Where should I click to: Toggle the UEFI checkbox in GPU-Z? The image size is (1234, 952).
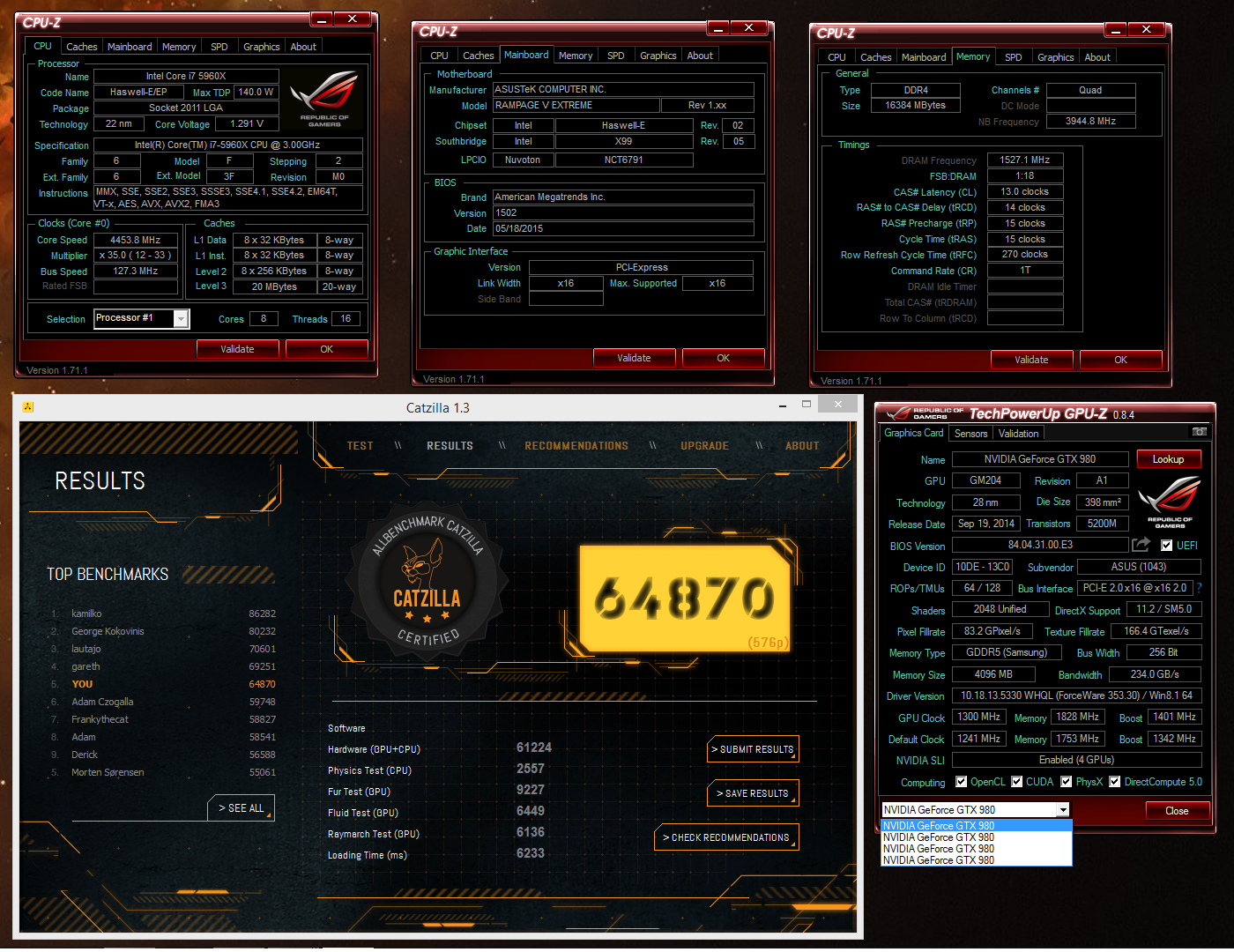point(1167,546)
